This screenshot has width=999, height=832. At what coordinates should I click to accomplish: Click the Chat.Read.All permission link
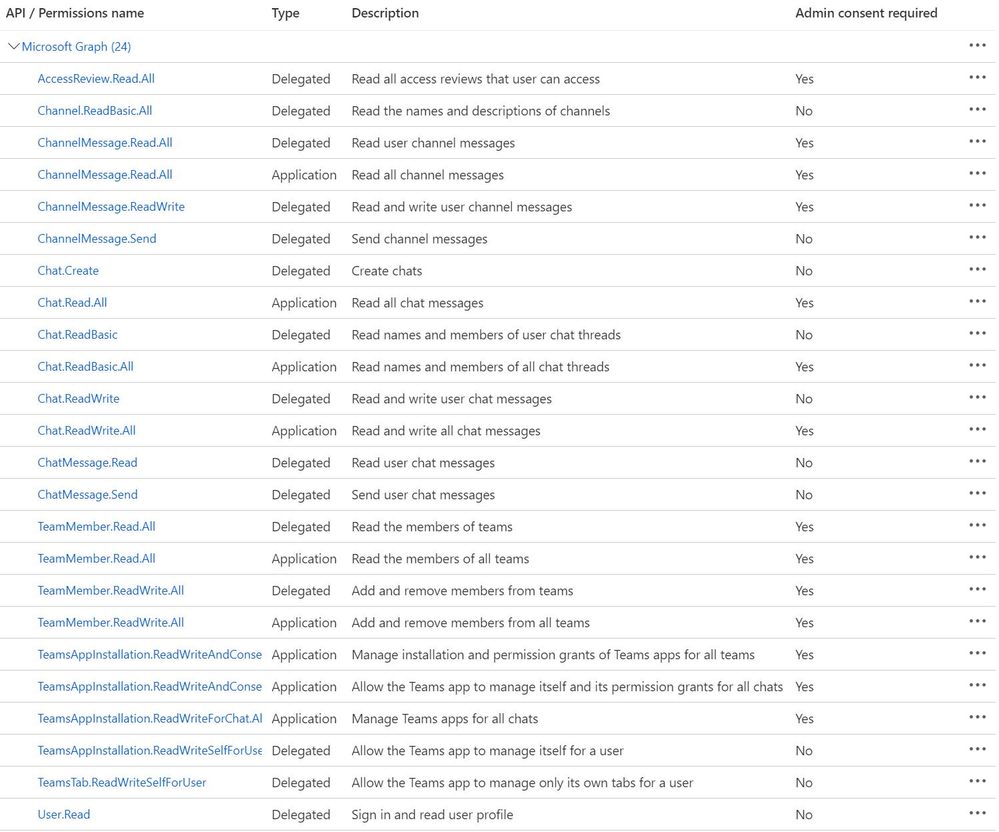(72, 303)
